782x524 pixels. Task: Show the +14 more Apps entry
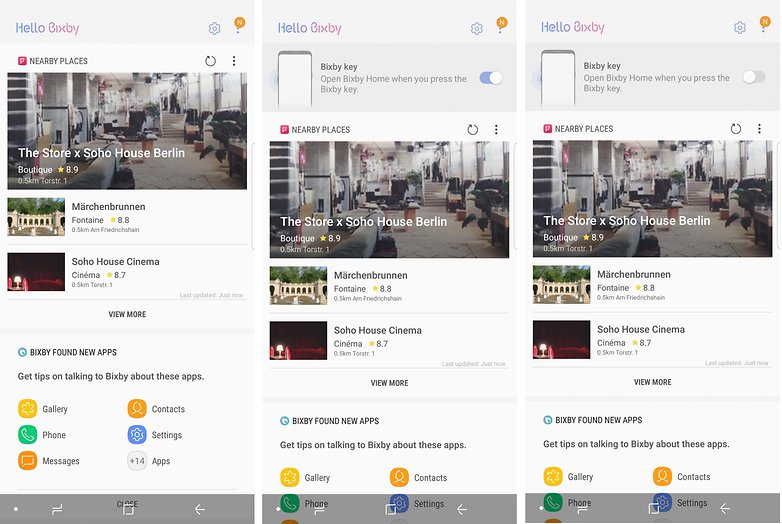[149, 461]
